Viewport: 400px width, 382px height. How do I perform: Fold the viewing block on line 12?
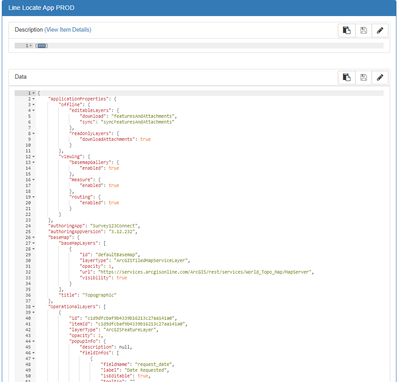pos(34,157)
